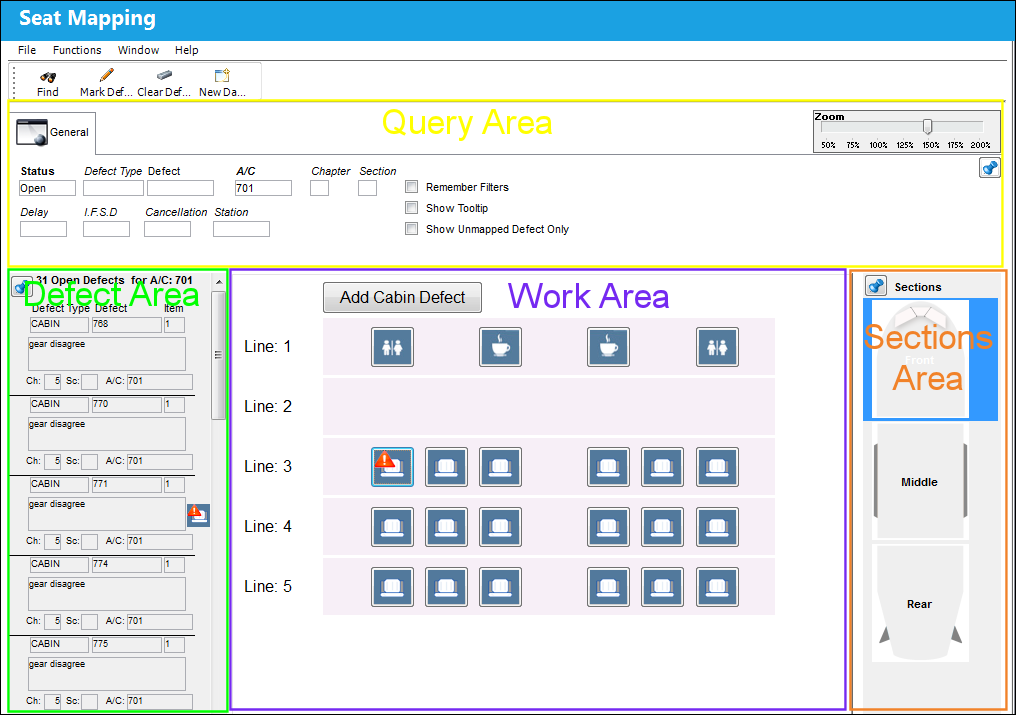
Task: Click into the I.F.S.D field
Action: point(106,229)
